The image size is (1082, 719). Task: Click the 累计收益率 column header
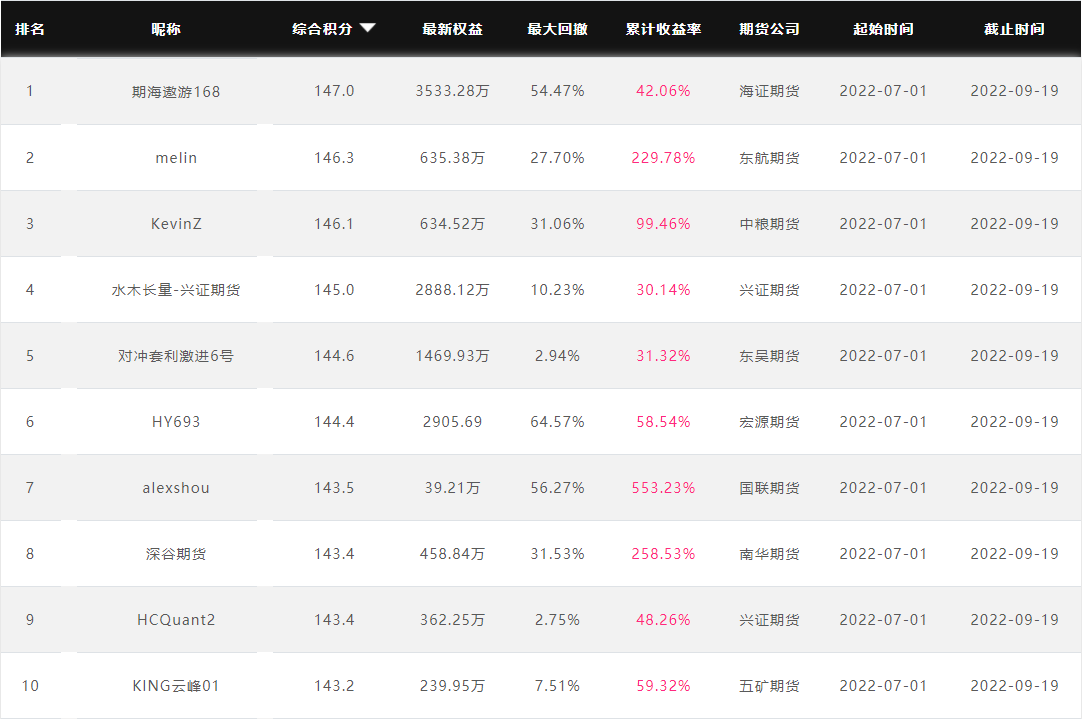coord(663,29)
